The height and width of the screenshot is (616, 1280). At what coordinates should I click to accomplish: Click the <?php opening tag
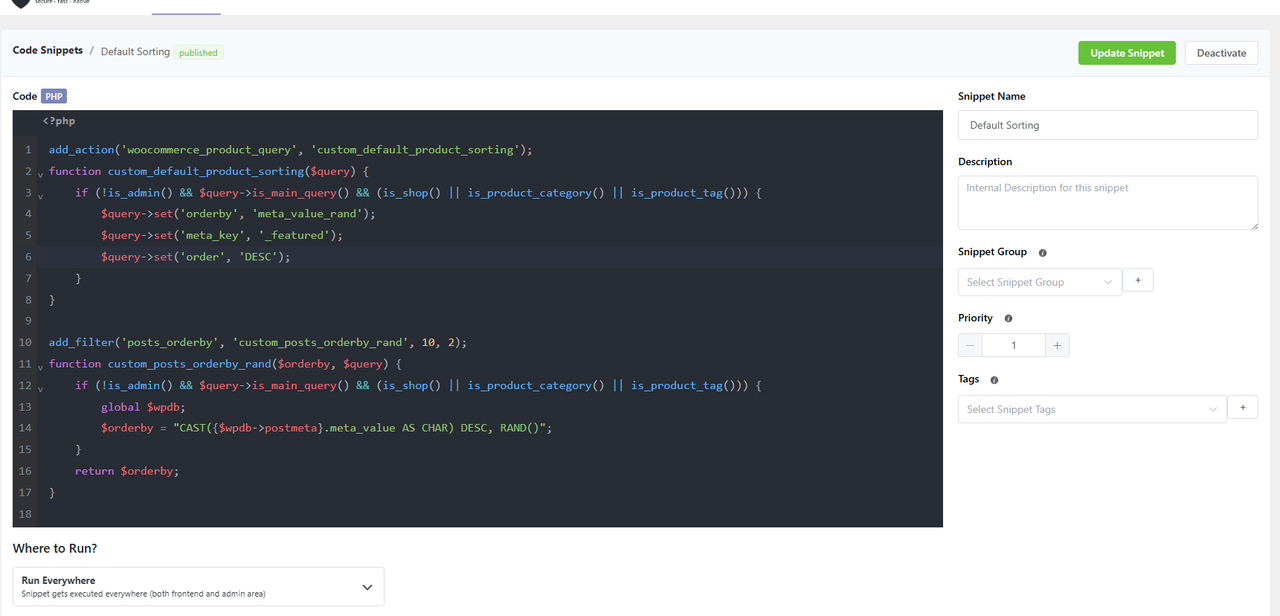click(x=59, y=121)
